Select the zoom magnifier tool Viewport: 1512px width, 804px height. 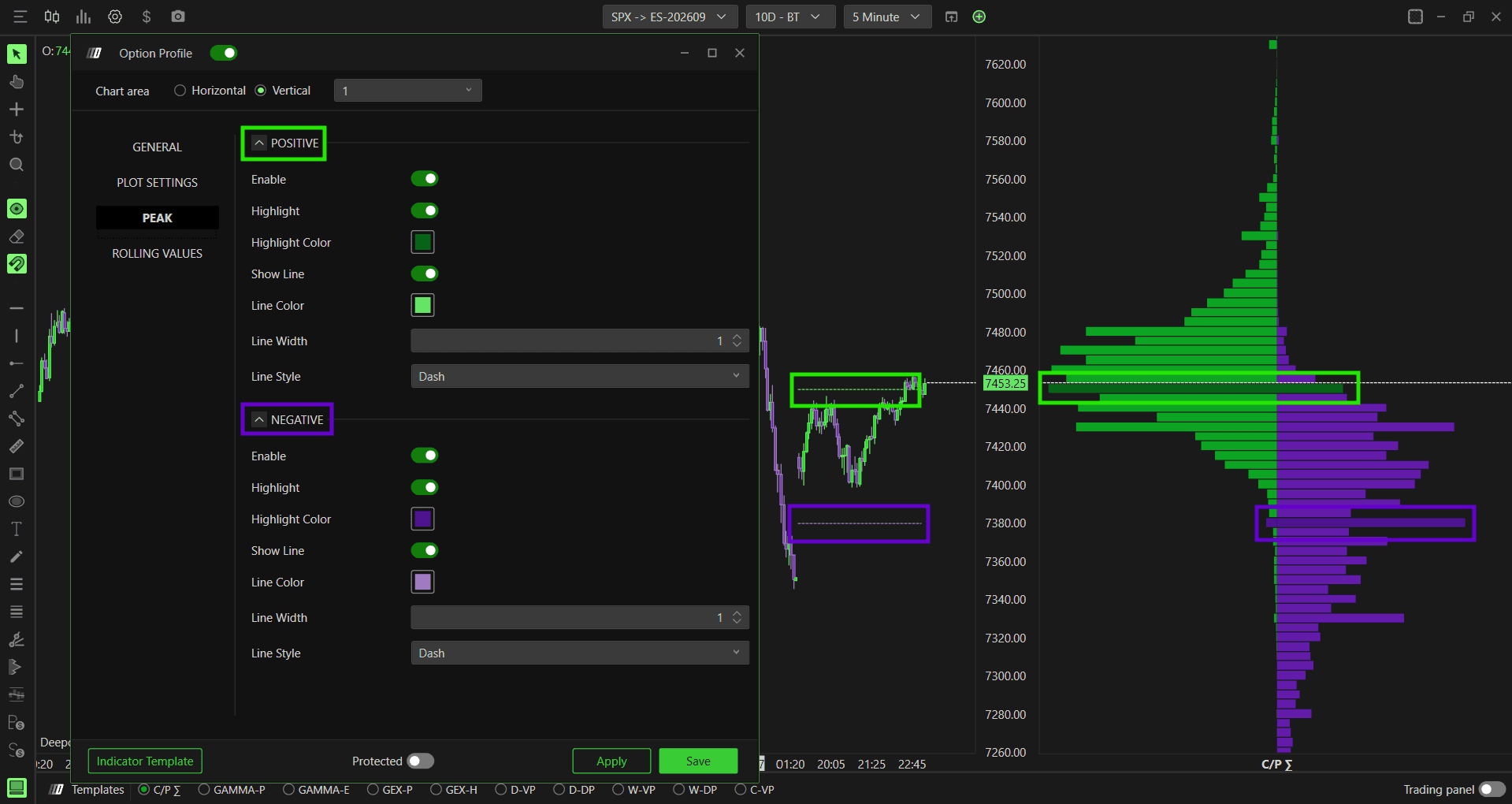(17, 165)
